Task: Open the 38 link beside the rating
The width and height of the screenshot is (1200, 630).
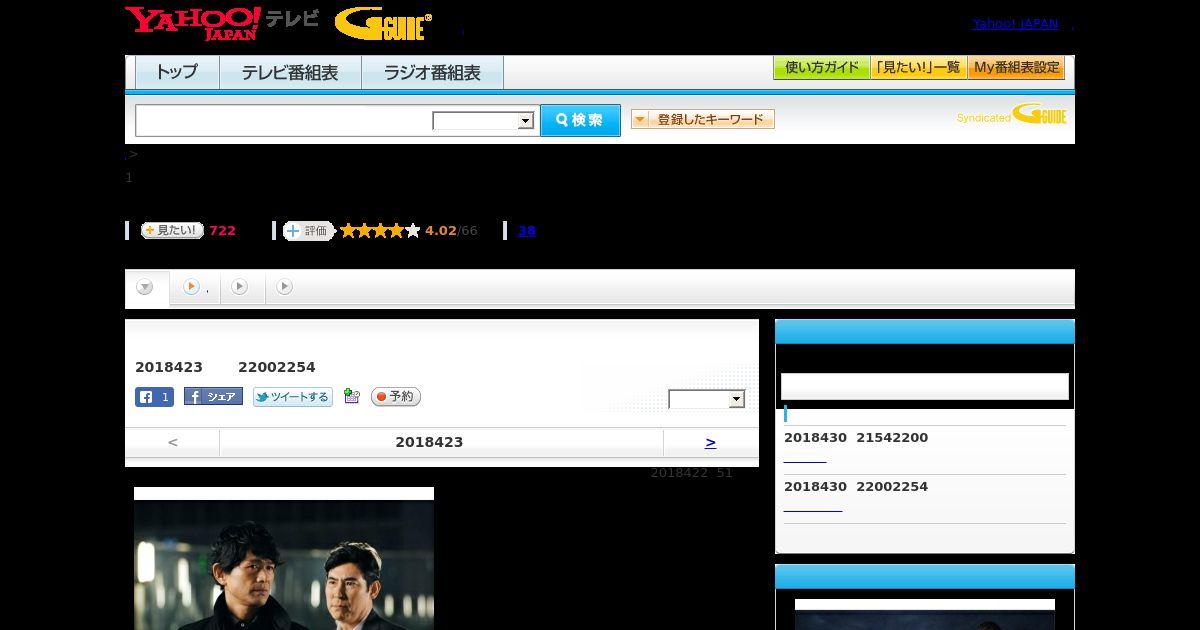Action: (527, 231)
